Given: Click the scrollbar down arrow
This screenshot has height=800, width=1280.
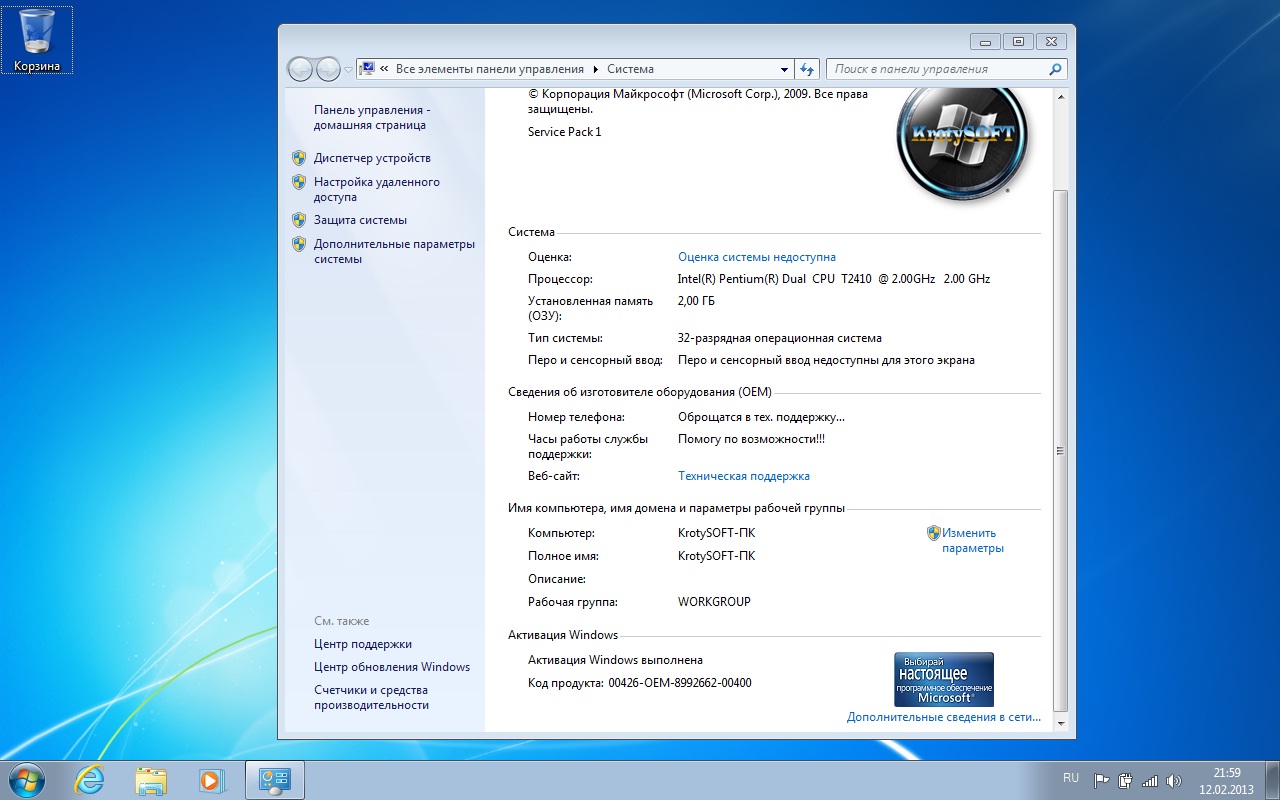Looking at the screenshot, I should (1060, 723).
